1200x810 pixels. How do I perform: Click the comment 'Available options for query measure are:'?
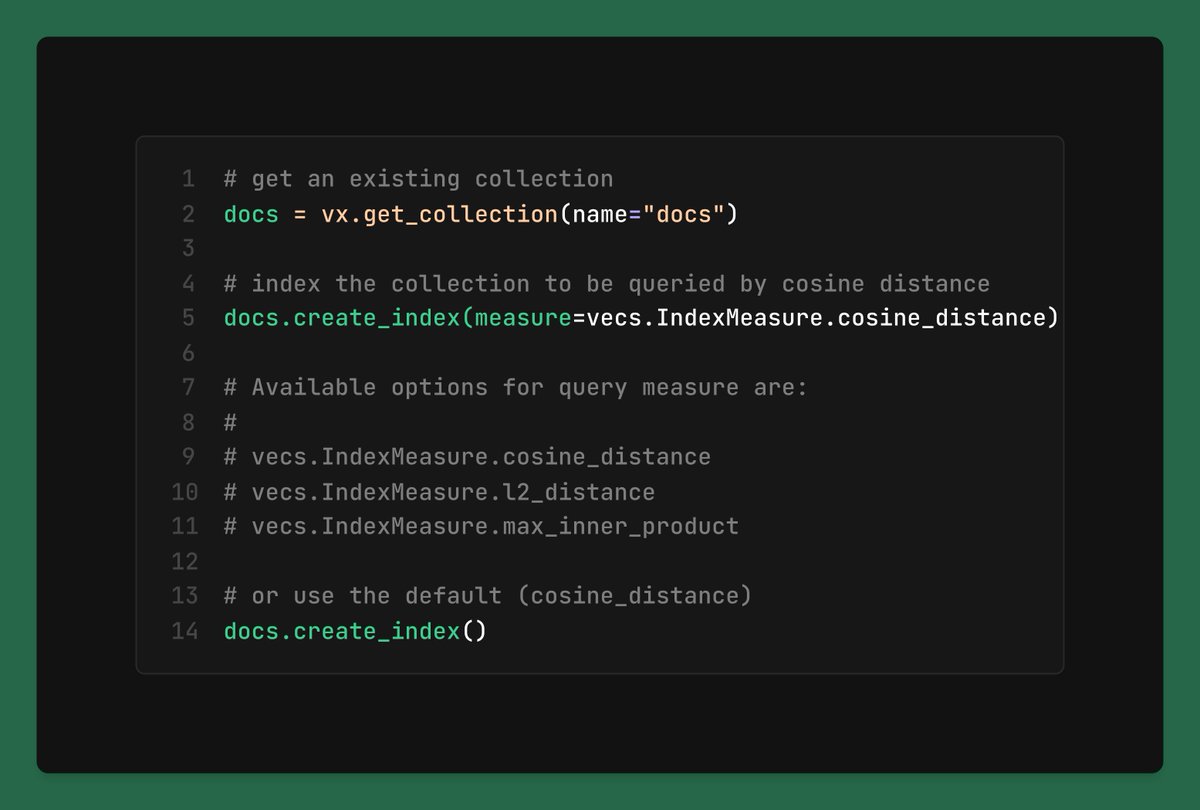pos(515,388)
